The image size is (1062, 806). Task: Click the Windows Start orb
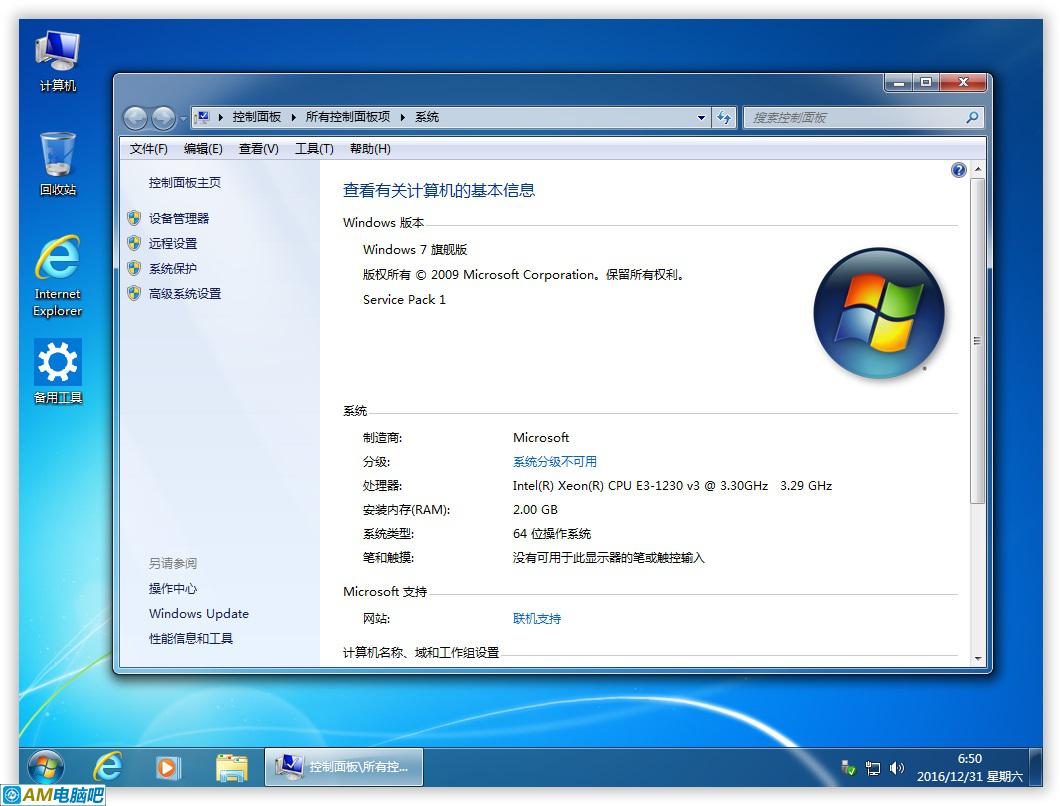pyautogui.click(x=46, y=767)
